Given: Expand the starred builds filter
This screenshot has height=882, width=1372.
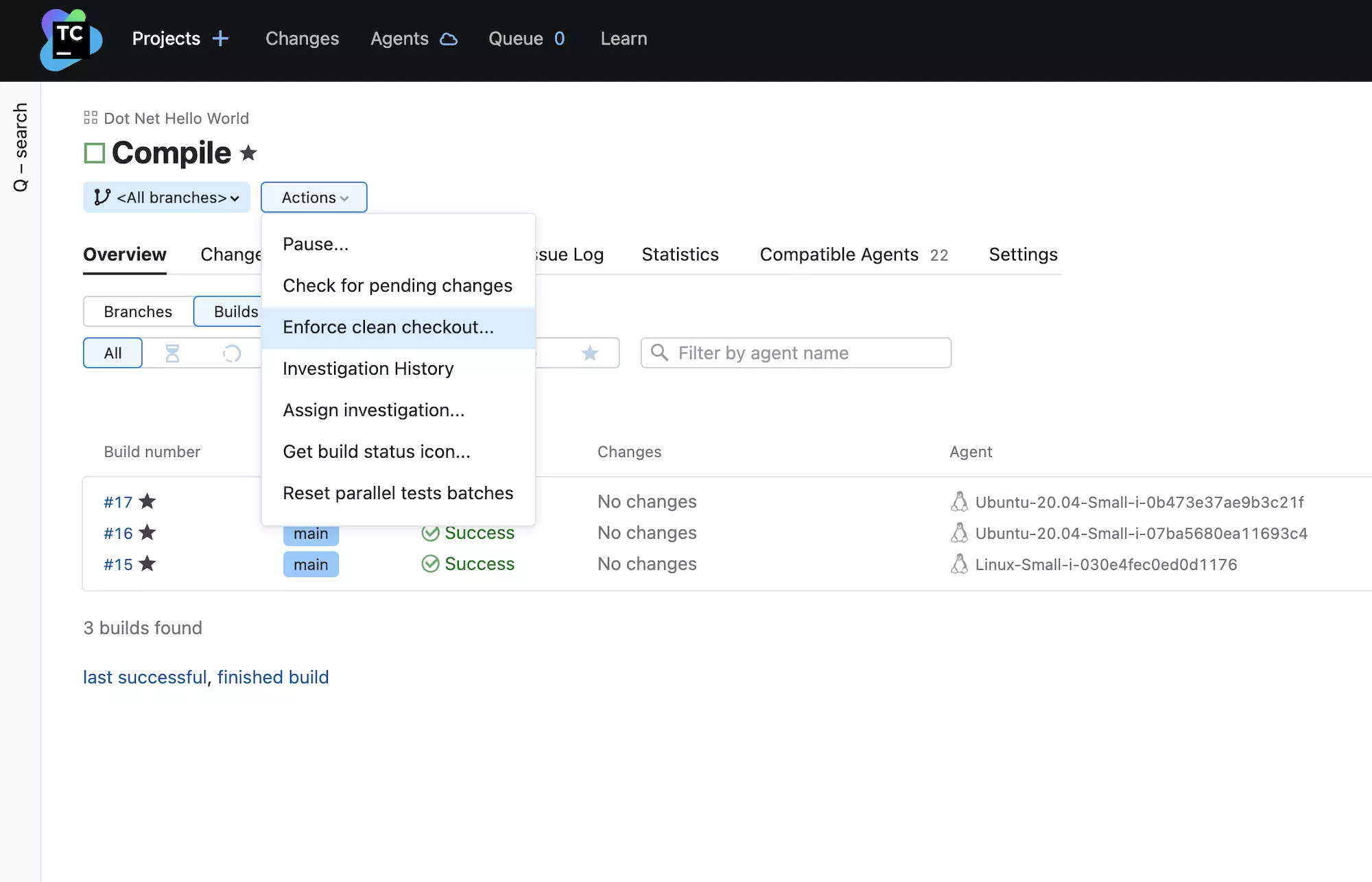Looking at the screenshot, I should click(x=589, y=353).
